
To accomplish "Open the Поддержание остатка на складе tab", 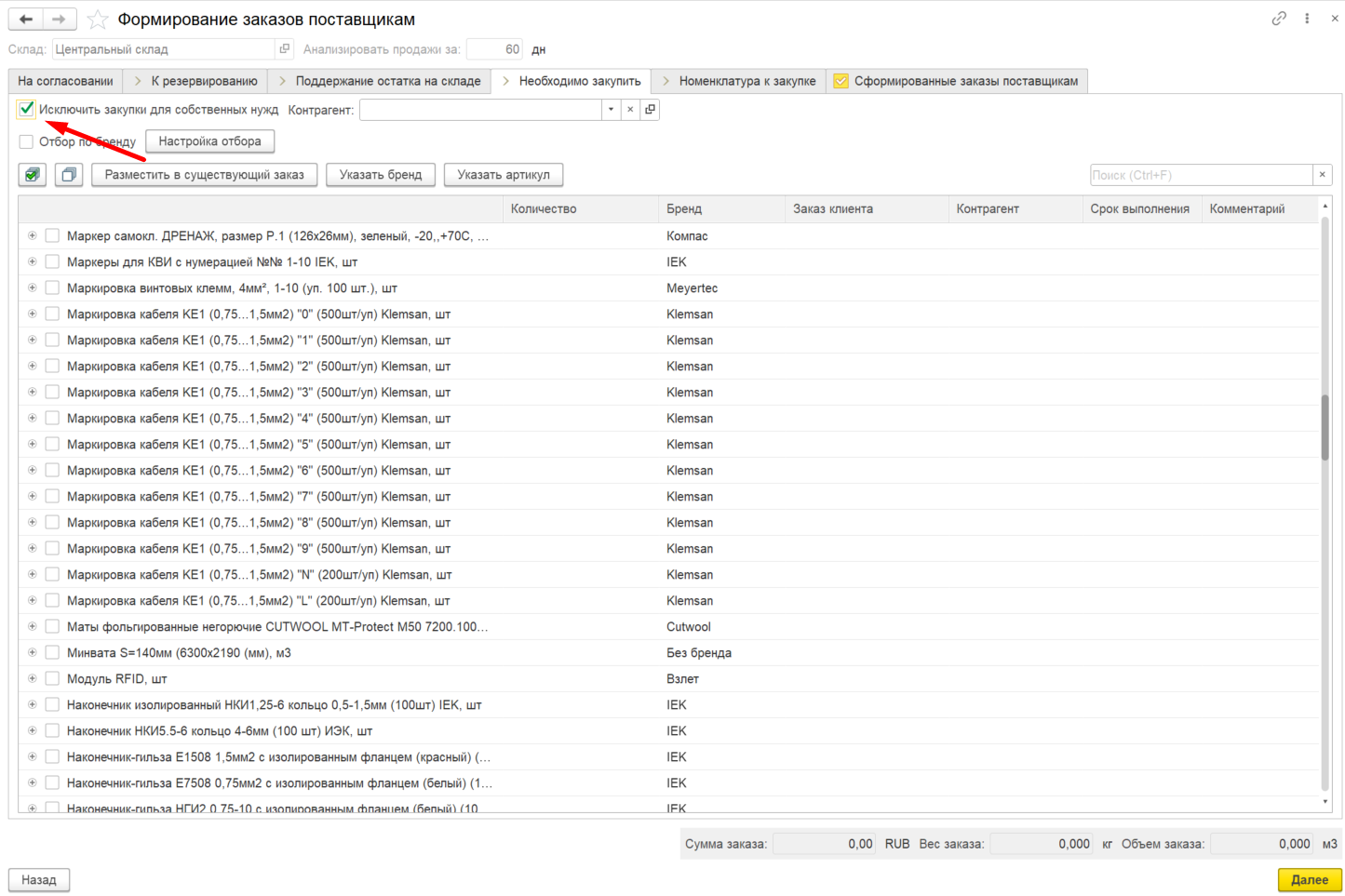I will pyautogui.click(x=379, y=81).
